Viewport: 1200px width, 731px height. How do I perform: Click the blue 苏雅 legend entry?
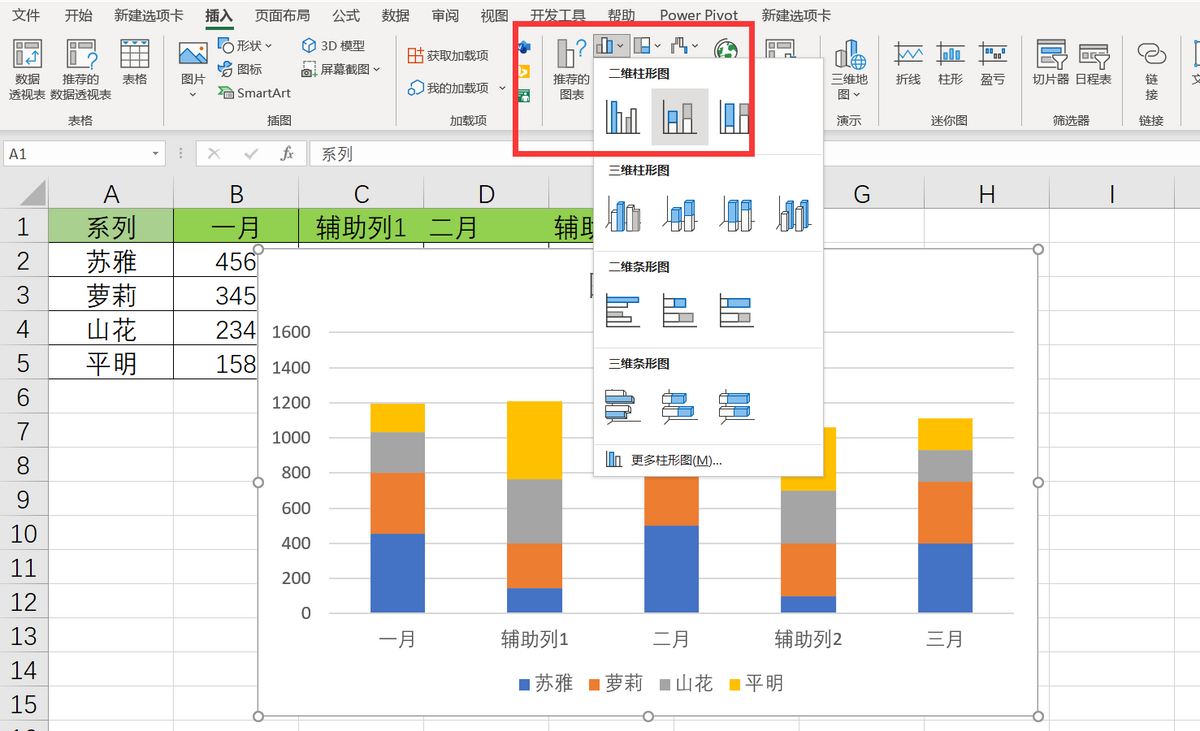[x=546, y=683]
